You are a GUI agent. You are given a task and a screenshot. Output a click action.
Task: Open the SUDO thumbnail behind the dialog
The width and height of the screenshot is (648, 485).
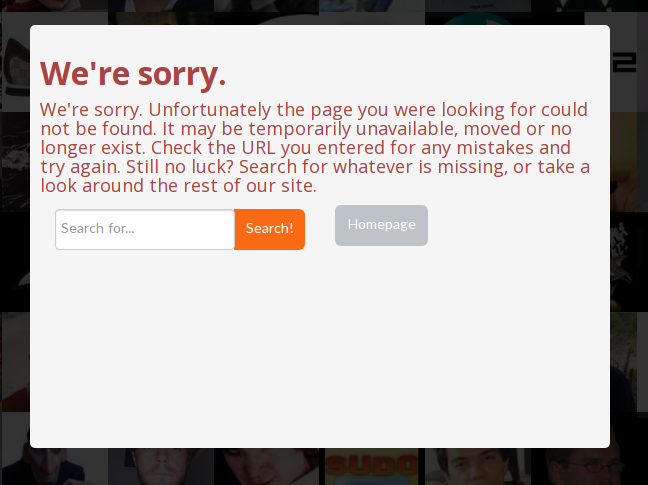(x=372, y=466)
